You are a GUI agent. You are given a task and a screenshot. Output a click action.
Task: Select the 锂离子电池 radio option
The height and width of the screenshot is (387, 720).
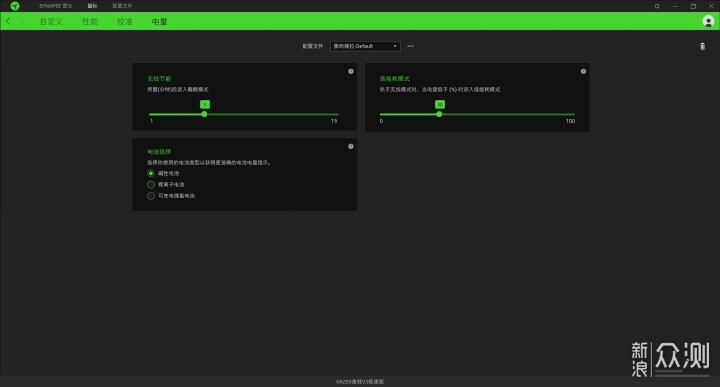(151, 185)
